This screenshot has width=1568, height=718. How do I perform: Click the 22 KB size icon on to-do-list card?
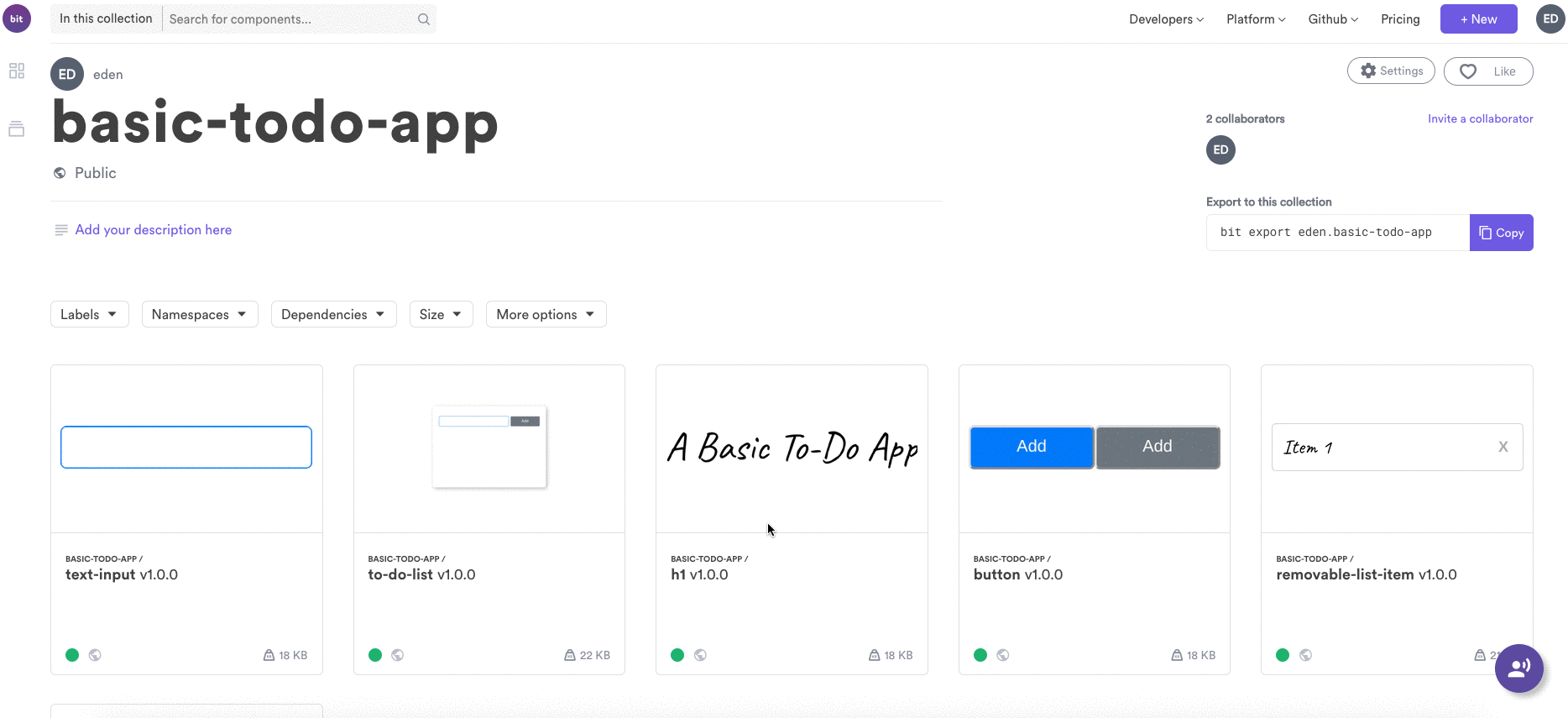[x=570, y=655]
